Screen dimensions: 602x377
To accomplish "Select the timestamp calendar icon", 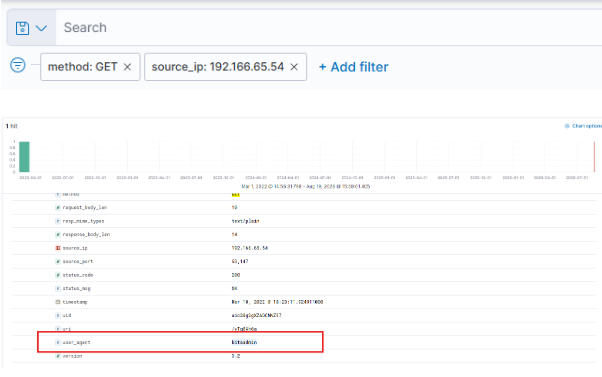I will (58, 302).
